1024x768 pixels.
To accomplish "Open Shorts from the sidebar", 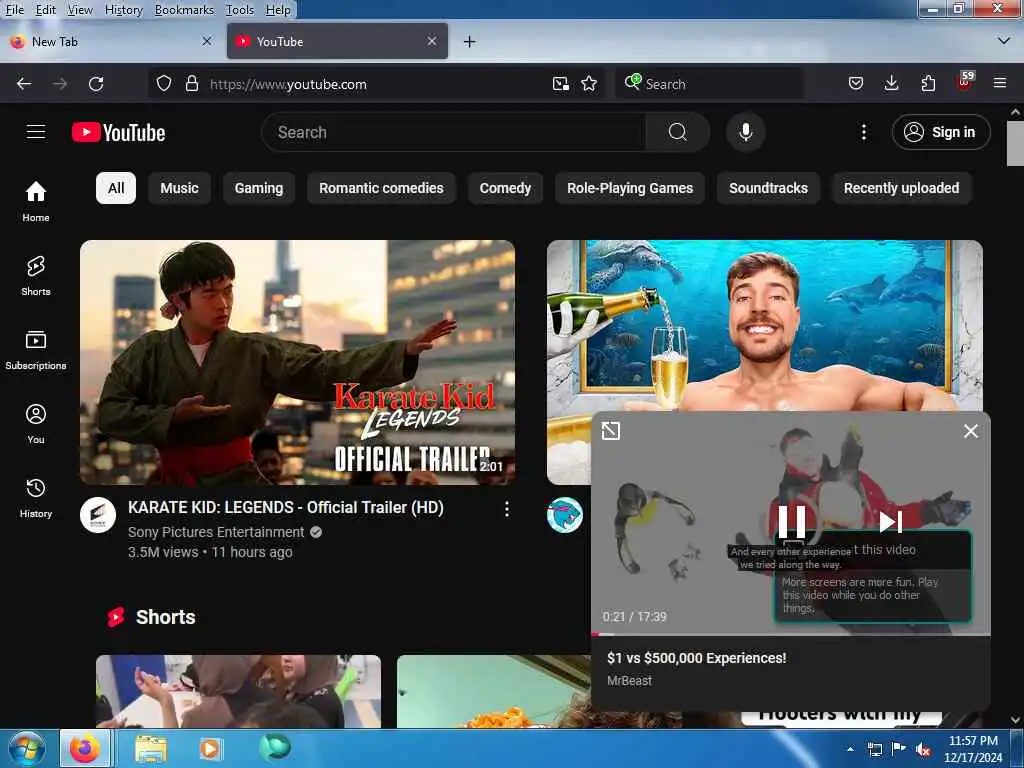I will (36, 276).
